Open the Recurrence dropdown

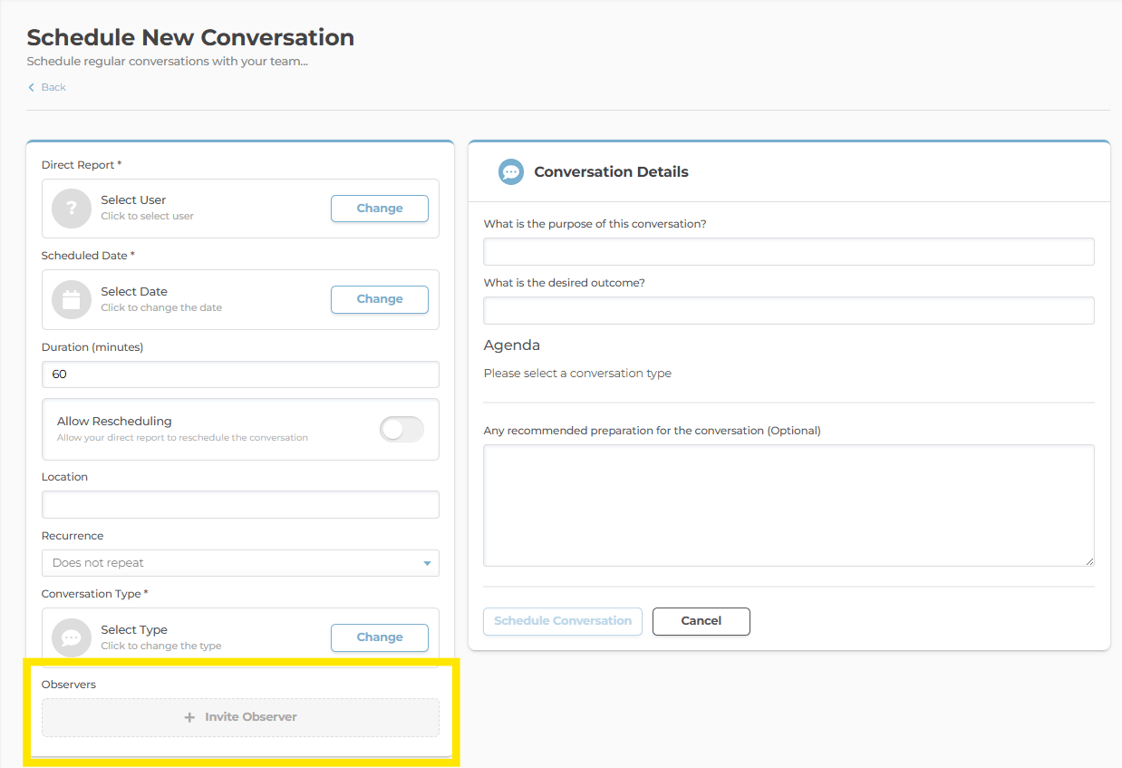click(240, 563)
